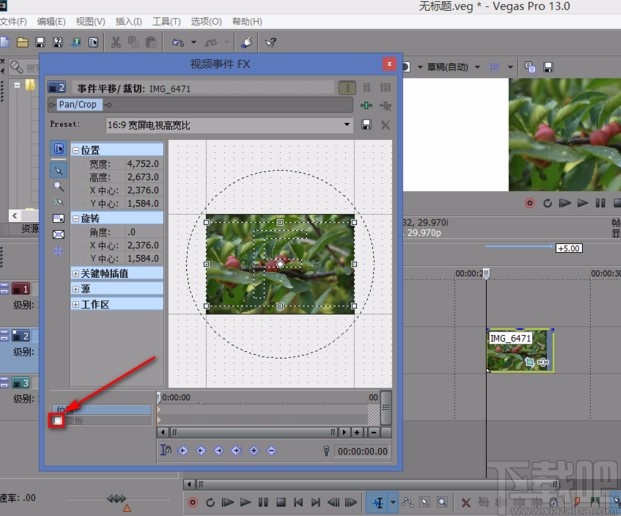Click the record button in transport bar
This screenshot has height=516, width=621.
(x=192, y=501)
